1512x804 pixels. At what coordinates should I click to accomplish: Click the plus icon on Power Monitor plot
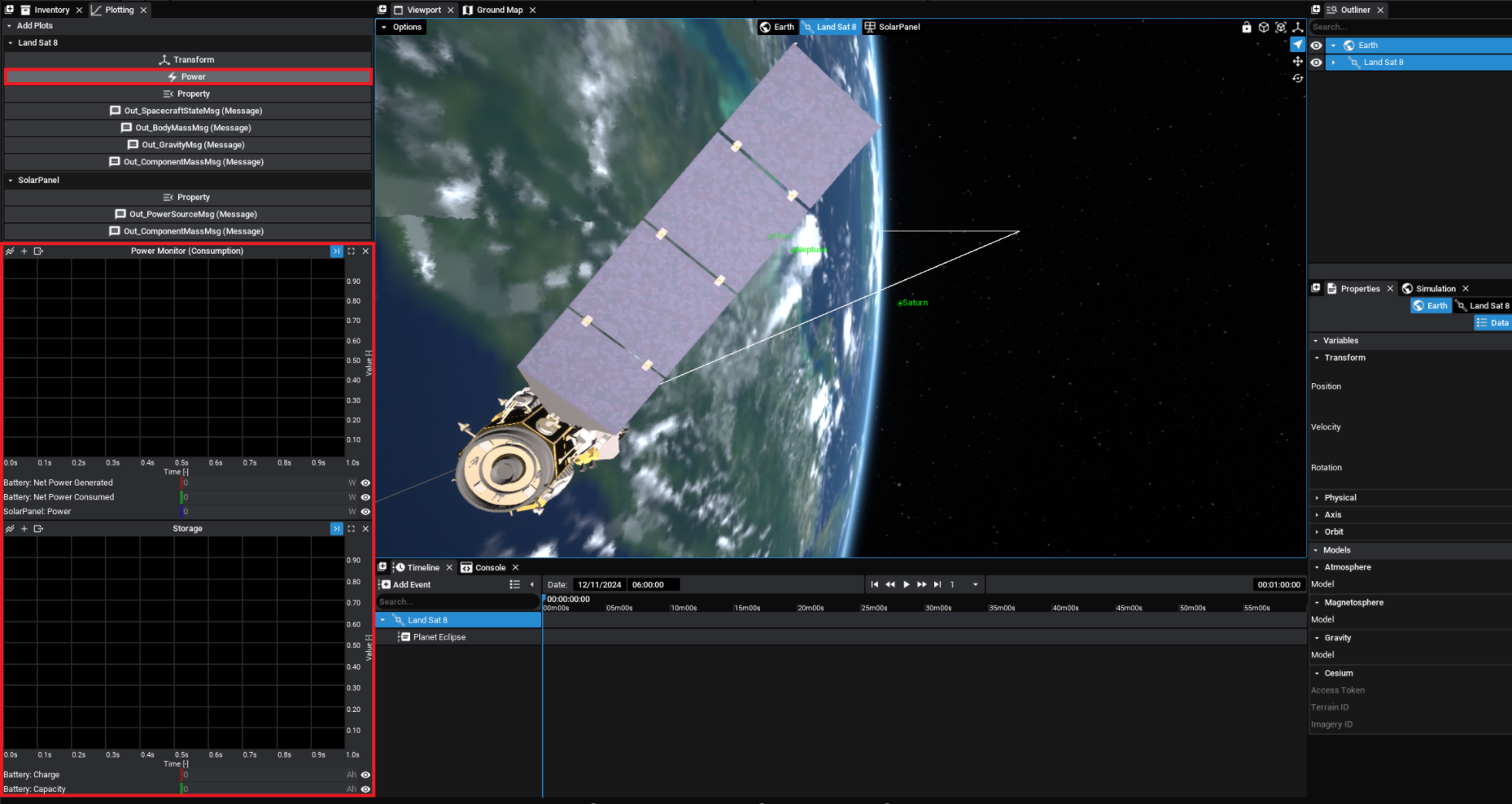tap(24, 251)
